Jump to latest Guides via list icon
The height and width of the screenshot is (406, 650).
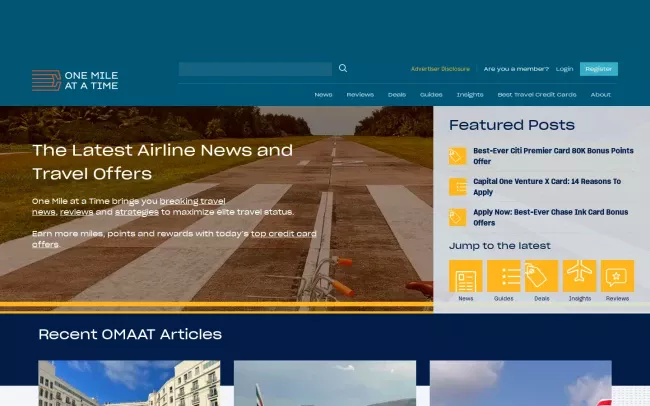pos(504,276)
